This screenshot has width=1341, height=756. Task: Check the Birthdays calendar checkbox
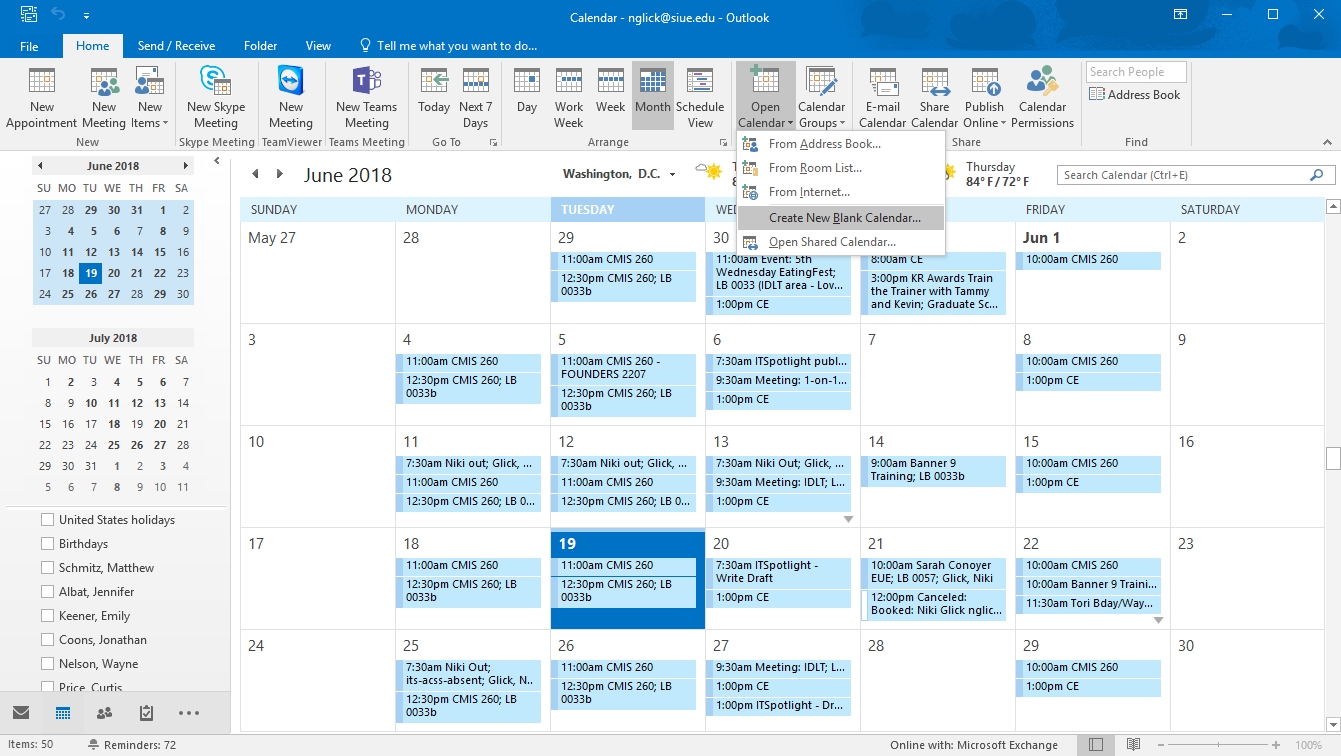[47, 544]
